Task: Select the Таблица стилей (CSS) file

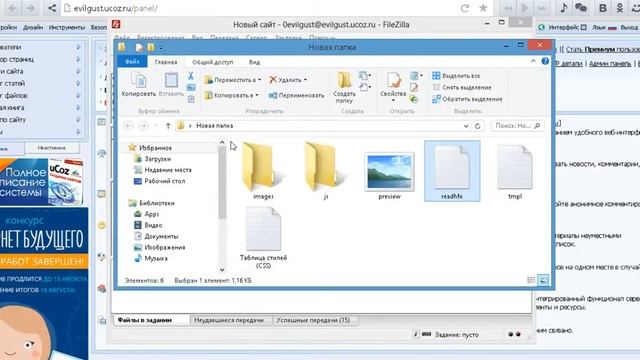Action: [x=263, y=237]
